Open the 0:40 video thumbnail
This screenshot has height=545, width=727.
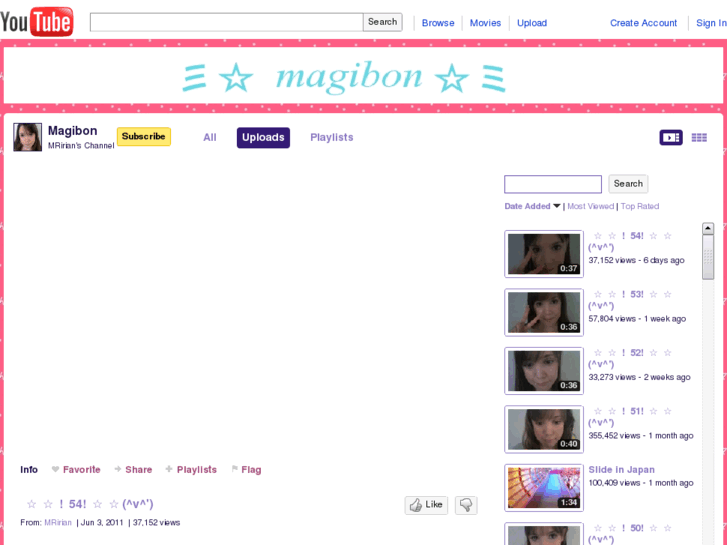(x=544, y=429)
